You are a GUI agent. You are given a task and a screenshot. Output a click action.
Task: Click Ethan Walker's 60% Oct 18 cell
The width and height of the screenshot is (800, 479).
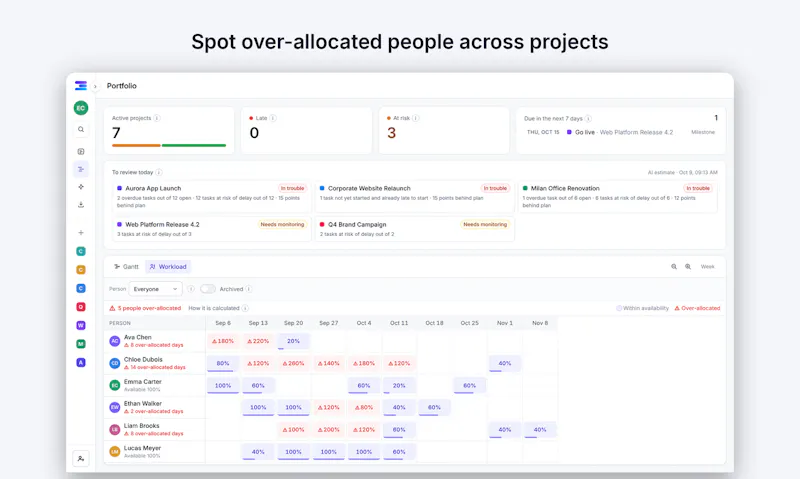click(434, 407)
